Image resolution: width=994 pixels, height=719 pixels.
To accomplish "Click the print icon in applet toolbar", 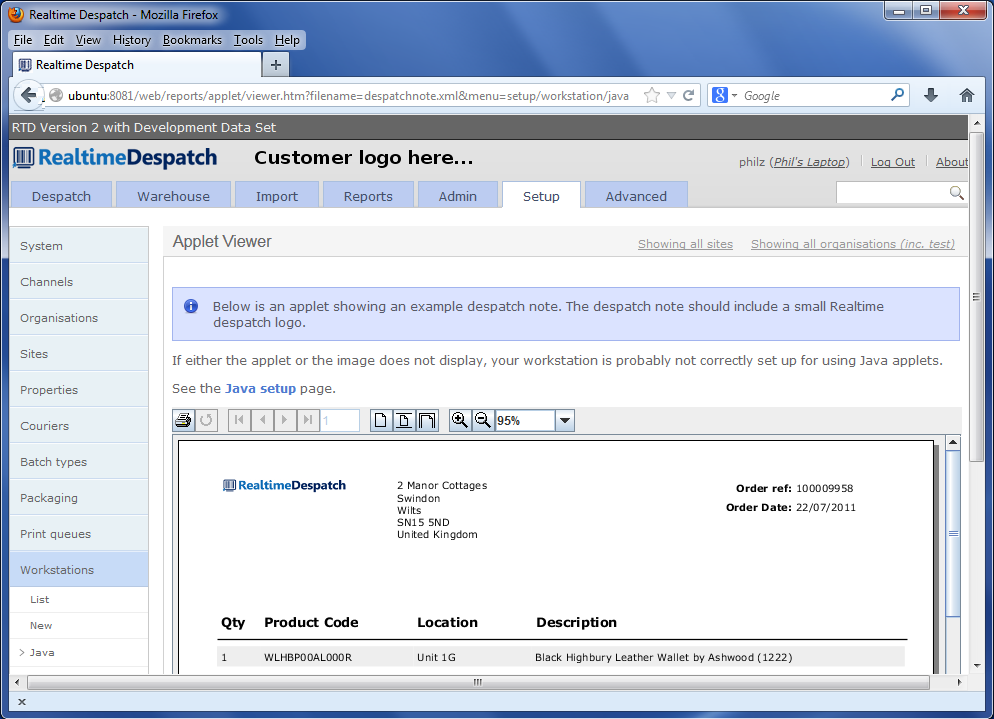I will click(x=184, y=420).
